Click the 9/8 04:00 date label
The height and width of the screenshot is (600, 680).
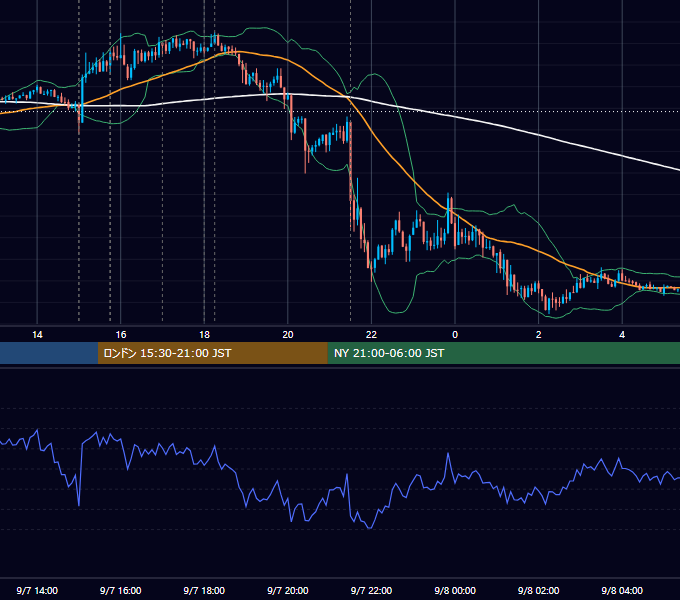(x=622, y=590)
